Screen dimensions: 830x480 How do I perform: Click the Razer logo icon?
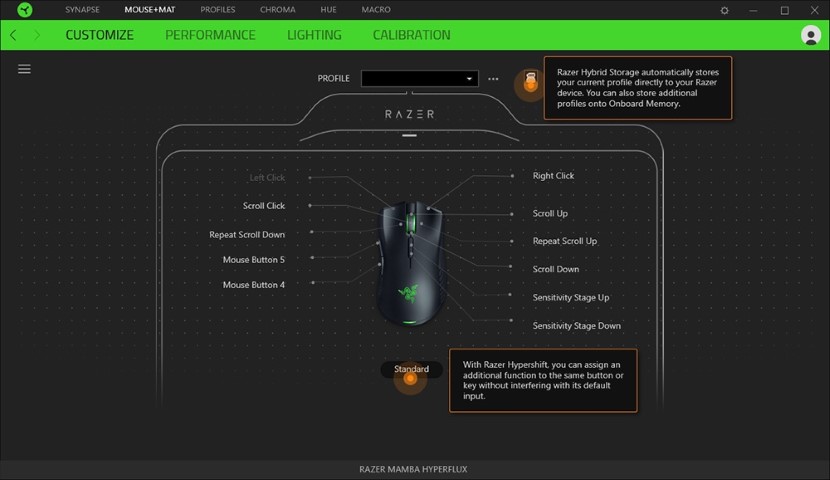coord(24,10)
